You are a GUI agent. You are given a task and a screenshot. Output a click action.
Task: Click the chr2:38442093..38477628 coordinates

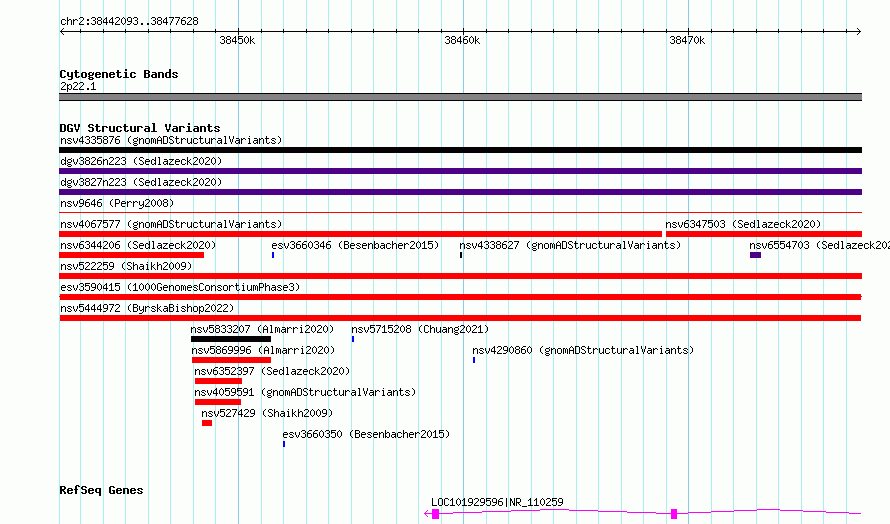129,22
